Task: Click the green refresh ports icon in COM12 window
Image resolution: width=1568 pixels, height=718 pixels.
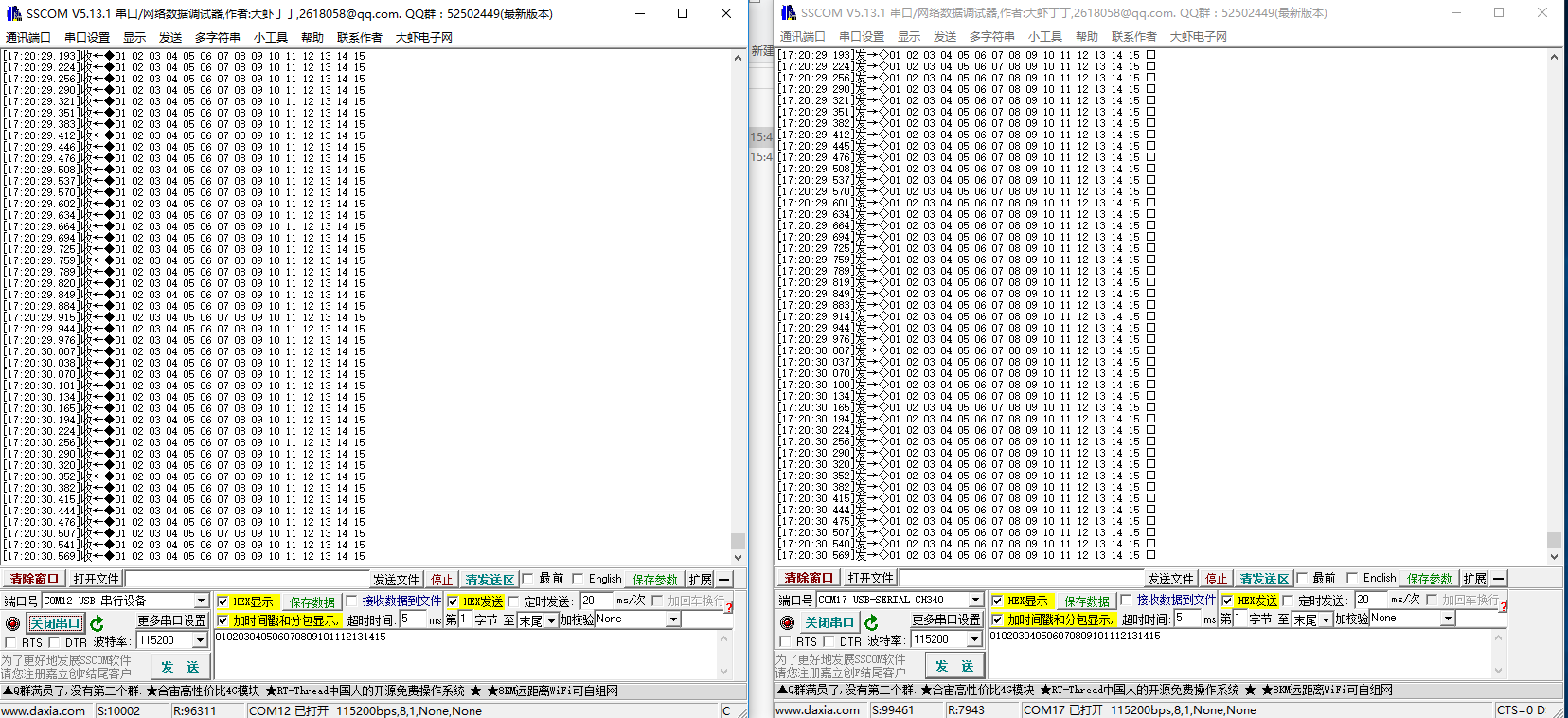Action: [x=97, y=623]
